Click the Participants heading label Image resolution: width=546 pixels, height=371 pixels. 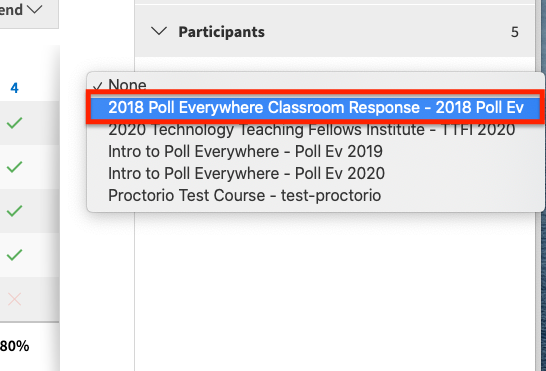[221, 32]
